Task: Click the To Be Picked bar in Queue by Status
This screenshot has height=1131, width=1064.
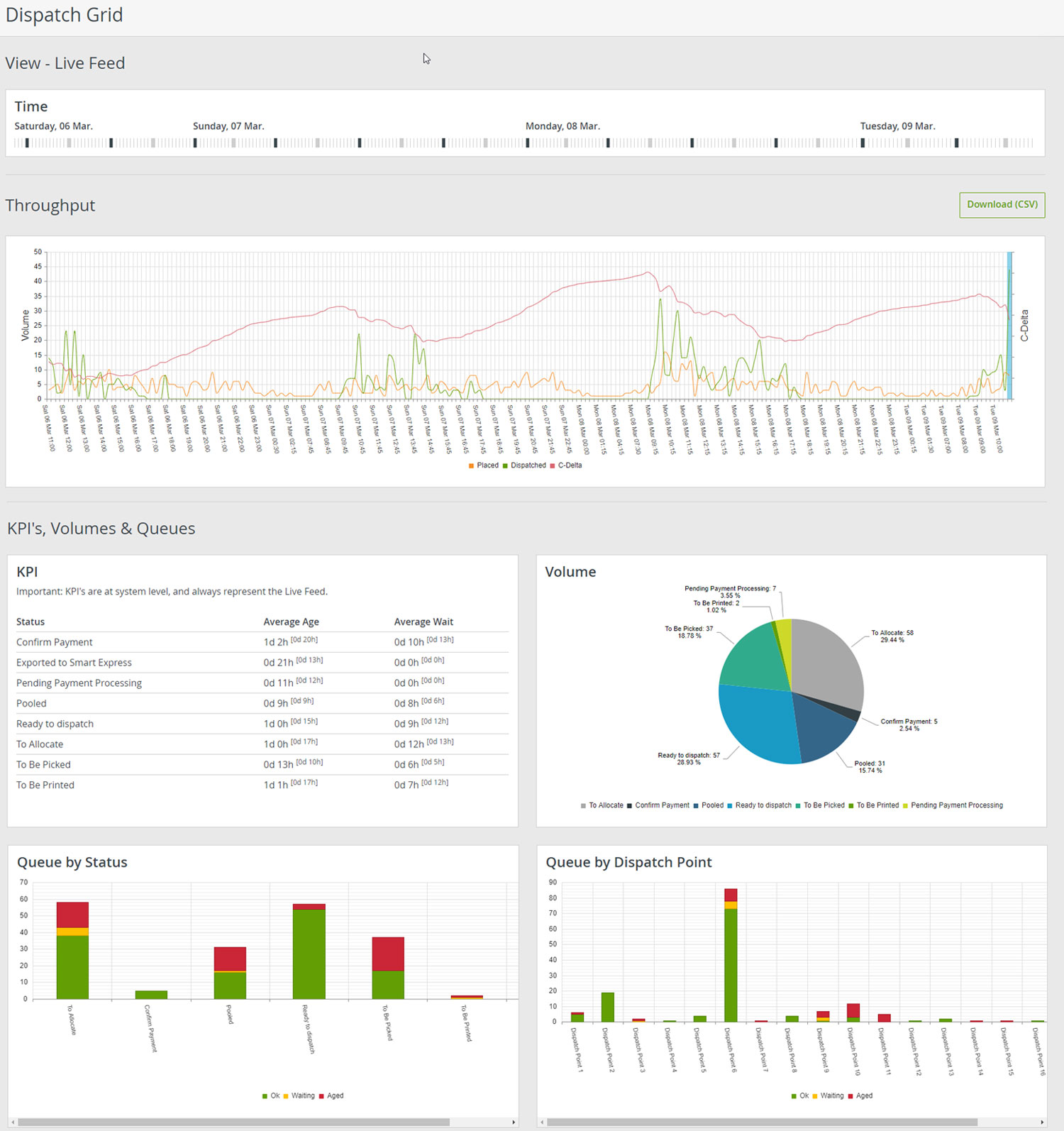Action: (x=388, y=968)
